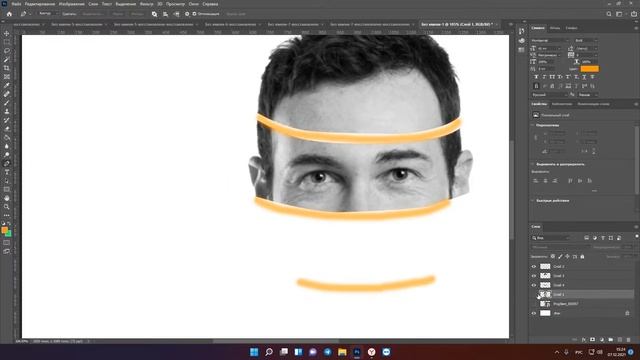Screen dimensions: 640x360
Task: Select the Gradient tool
Action: point(7,138)
